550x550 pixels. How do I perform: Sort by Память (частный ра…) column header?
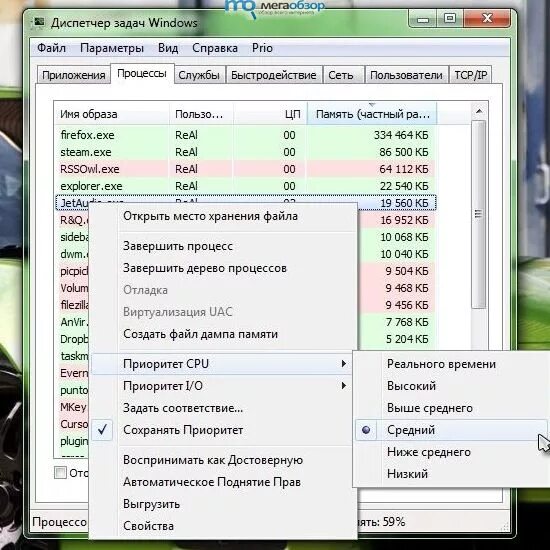click(x=372, y=114)
